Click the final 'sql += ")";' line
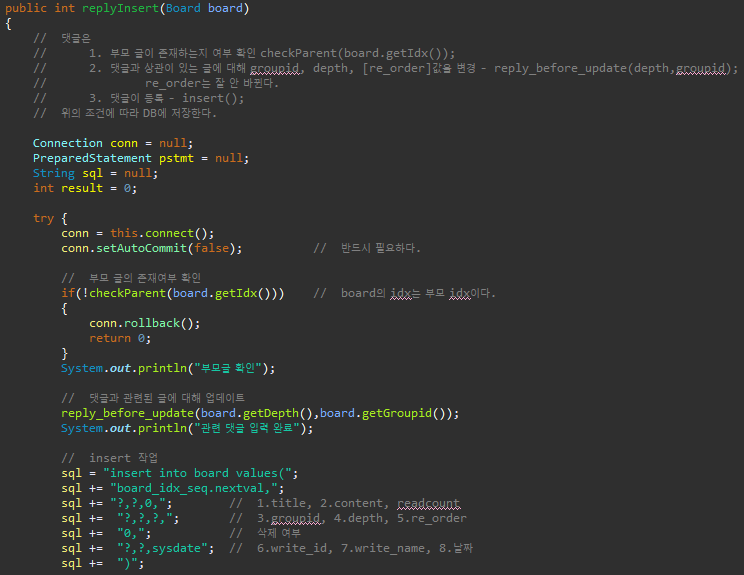The image size is (744, 575). click(102, 564)
